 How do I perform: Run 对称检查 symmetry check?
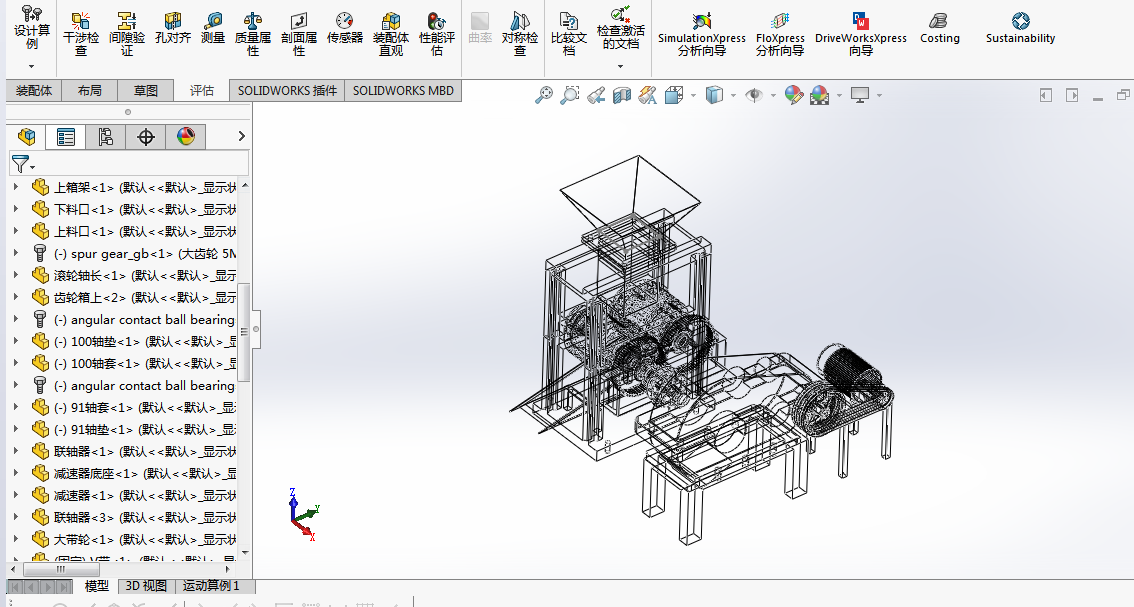click(x=520, y=34)
